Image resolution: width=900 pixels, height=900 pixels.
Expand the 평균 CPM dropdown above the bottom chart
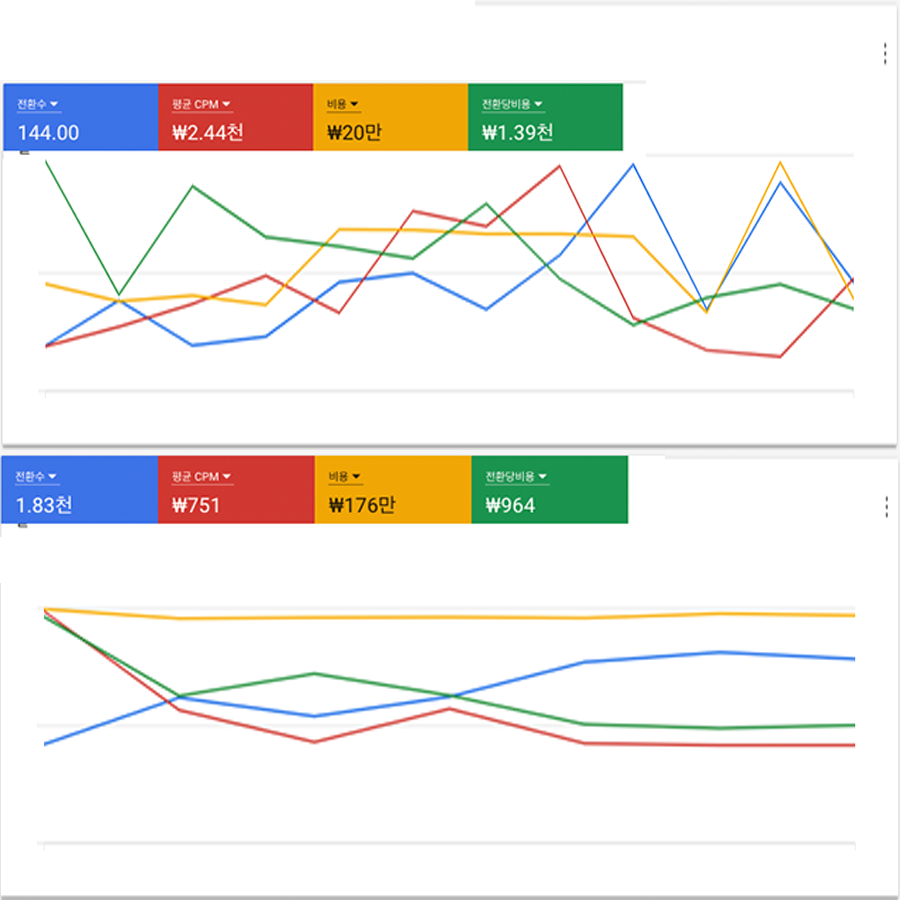[201, 477]
